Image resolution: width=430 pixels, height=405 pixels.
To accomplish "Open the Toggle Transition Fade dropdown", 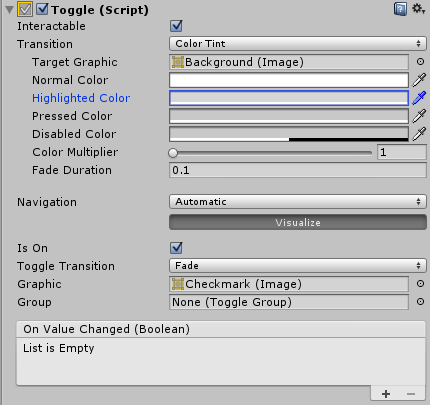I will 298,266.
